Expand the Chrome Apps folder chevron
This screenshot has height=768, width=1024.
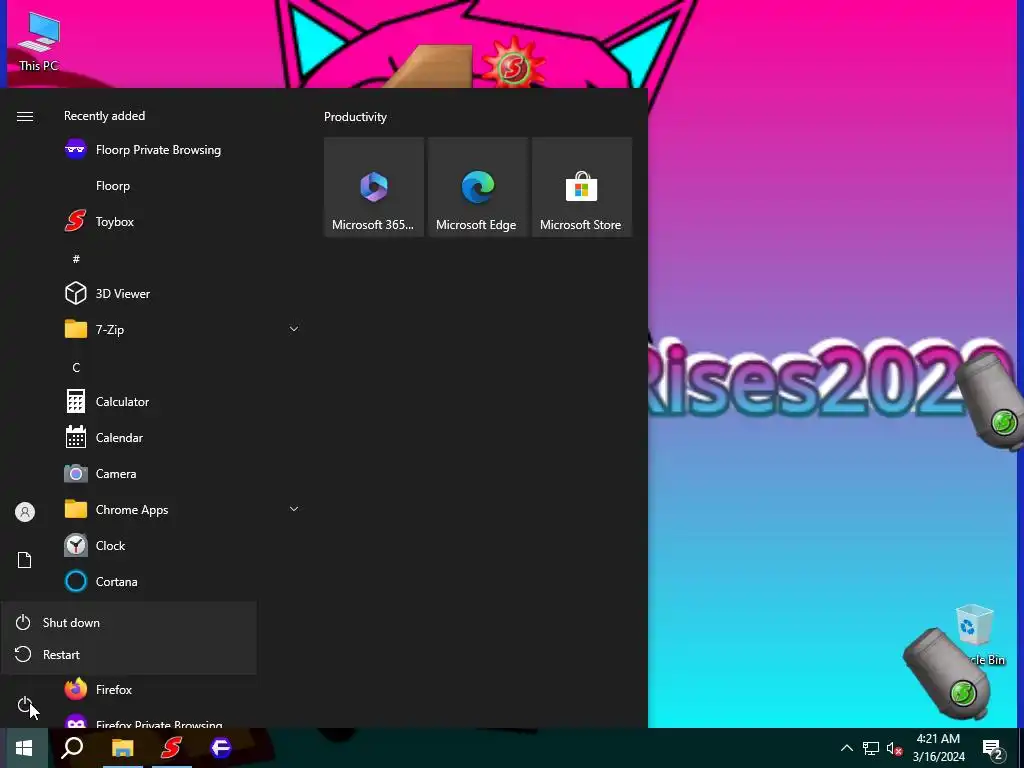294,509
